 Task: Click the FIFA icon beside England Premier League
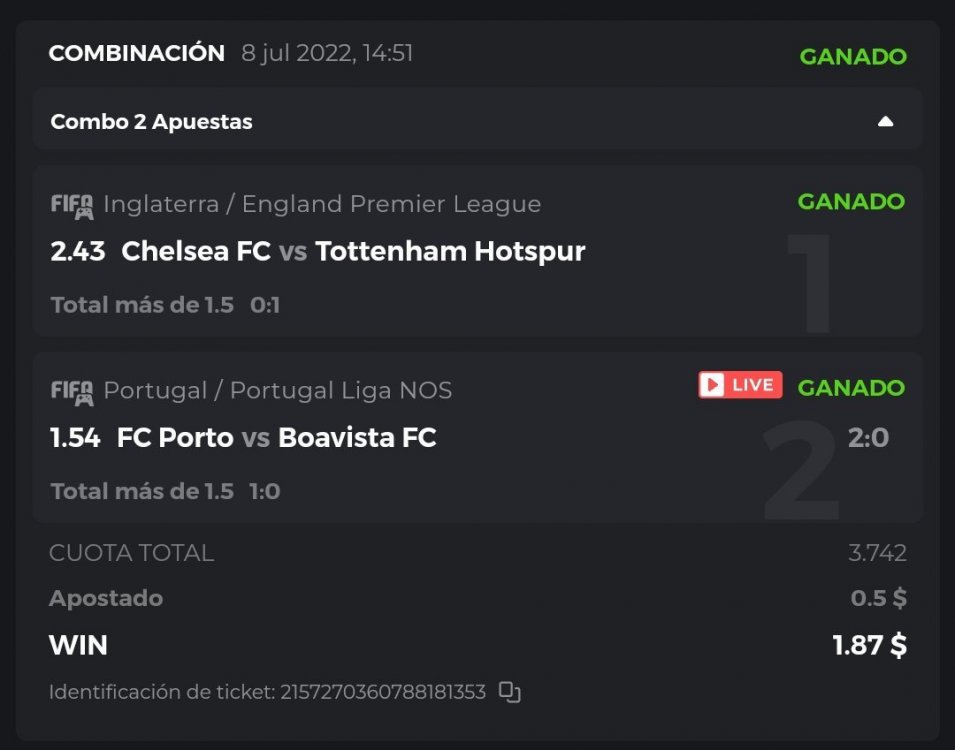[x=72, y=205]
